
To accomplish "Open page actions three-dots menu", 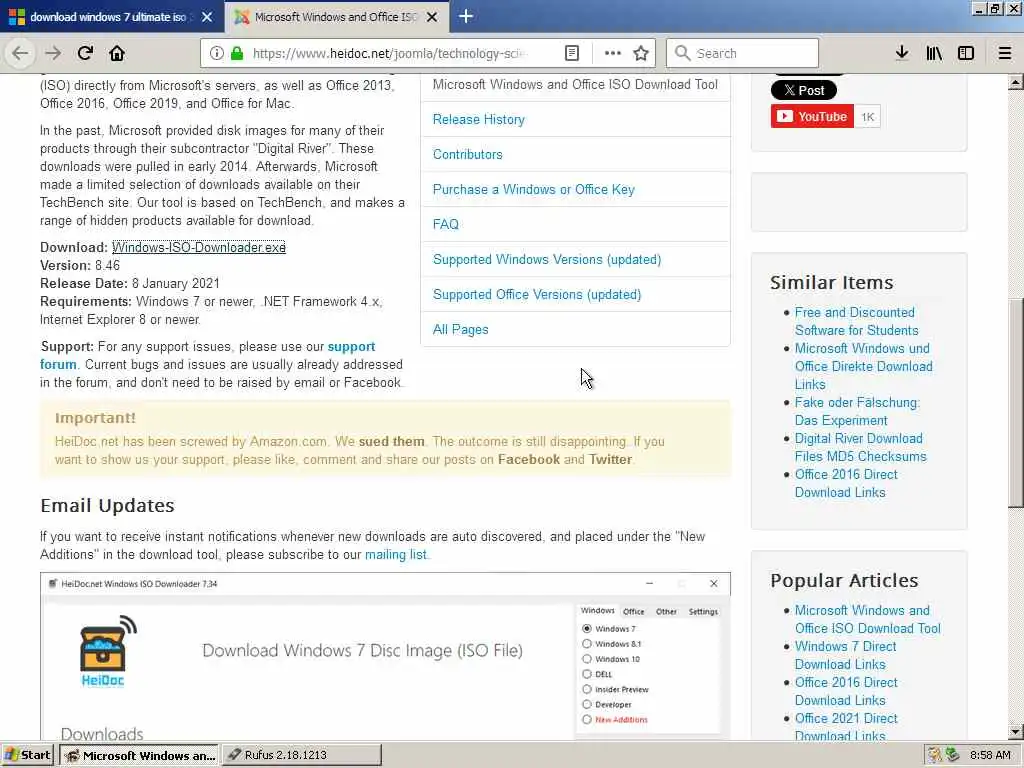I will tap(613, 53).
